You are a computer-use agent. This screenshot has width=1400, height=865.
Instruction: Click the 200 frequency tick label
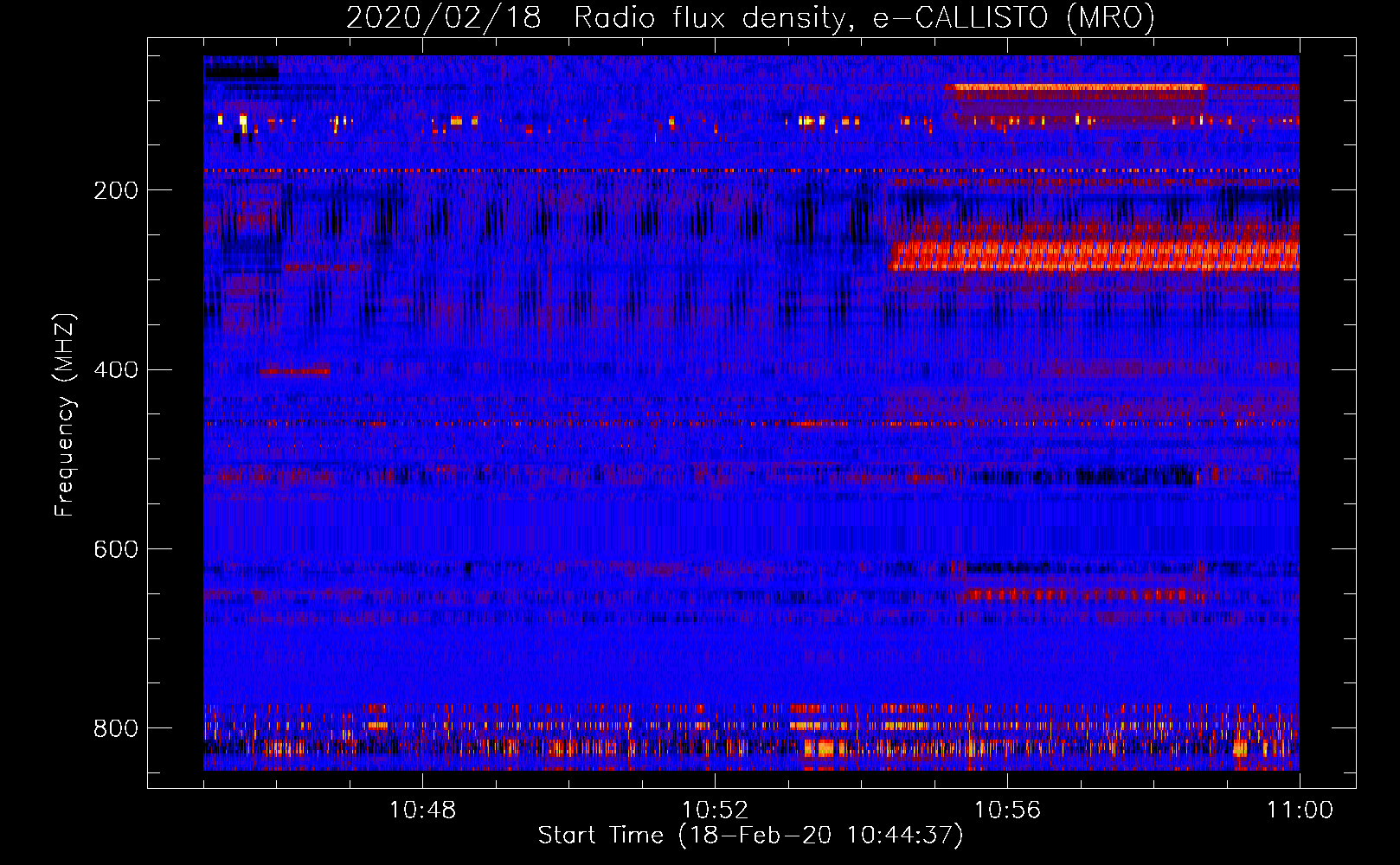(116, 190)
